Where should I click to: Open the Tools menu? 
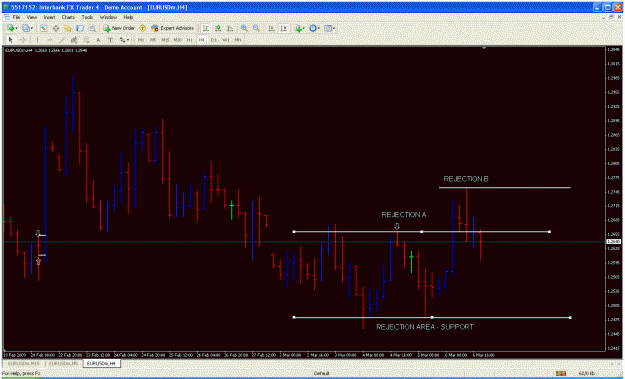87,18
